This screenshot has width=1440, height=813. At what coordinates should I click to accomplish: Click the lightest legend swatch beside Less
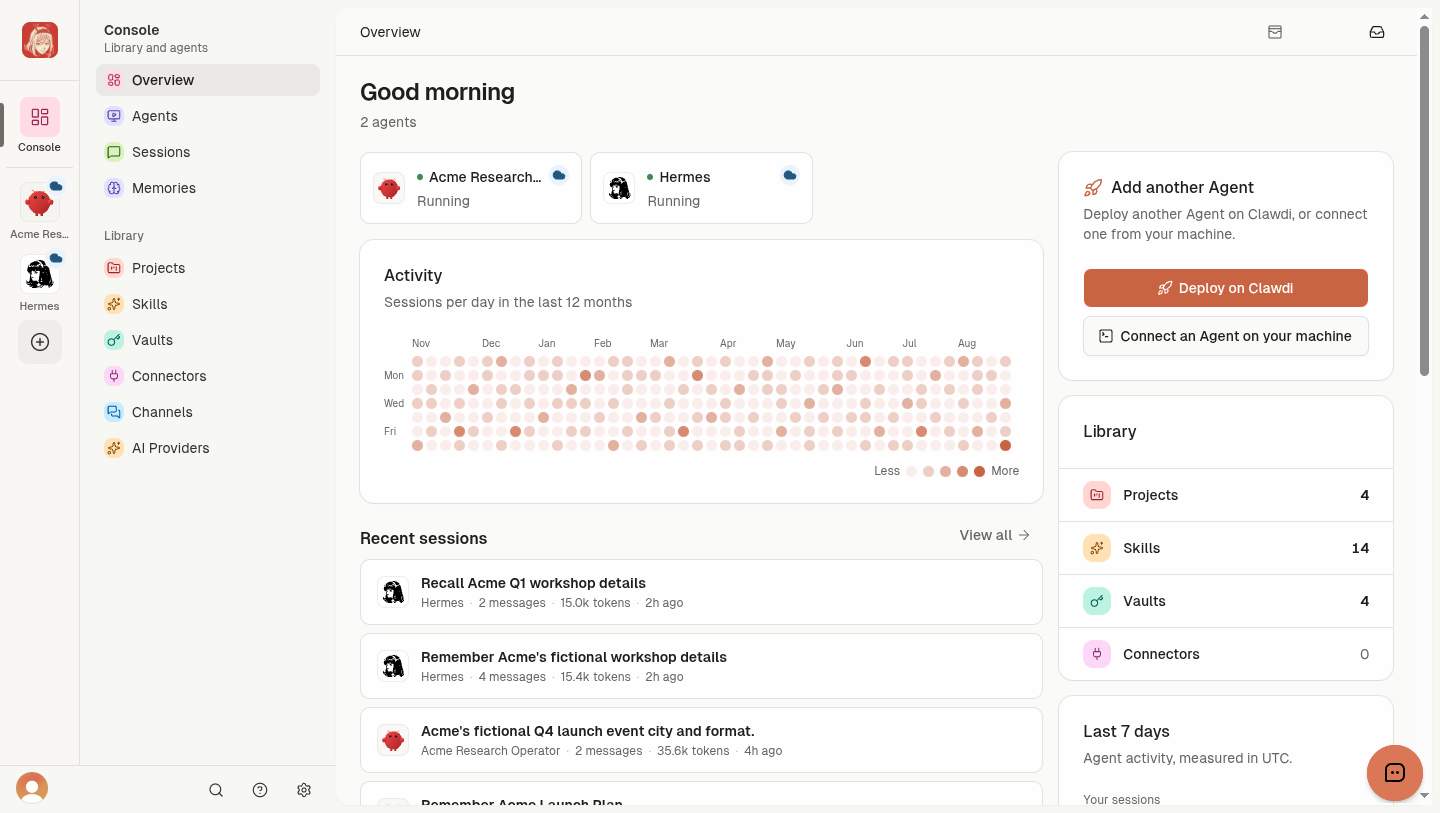pos(912,471)
